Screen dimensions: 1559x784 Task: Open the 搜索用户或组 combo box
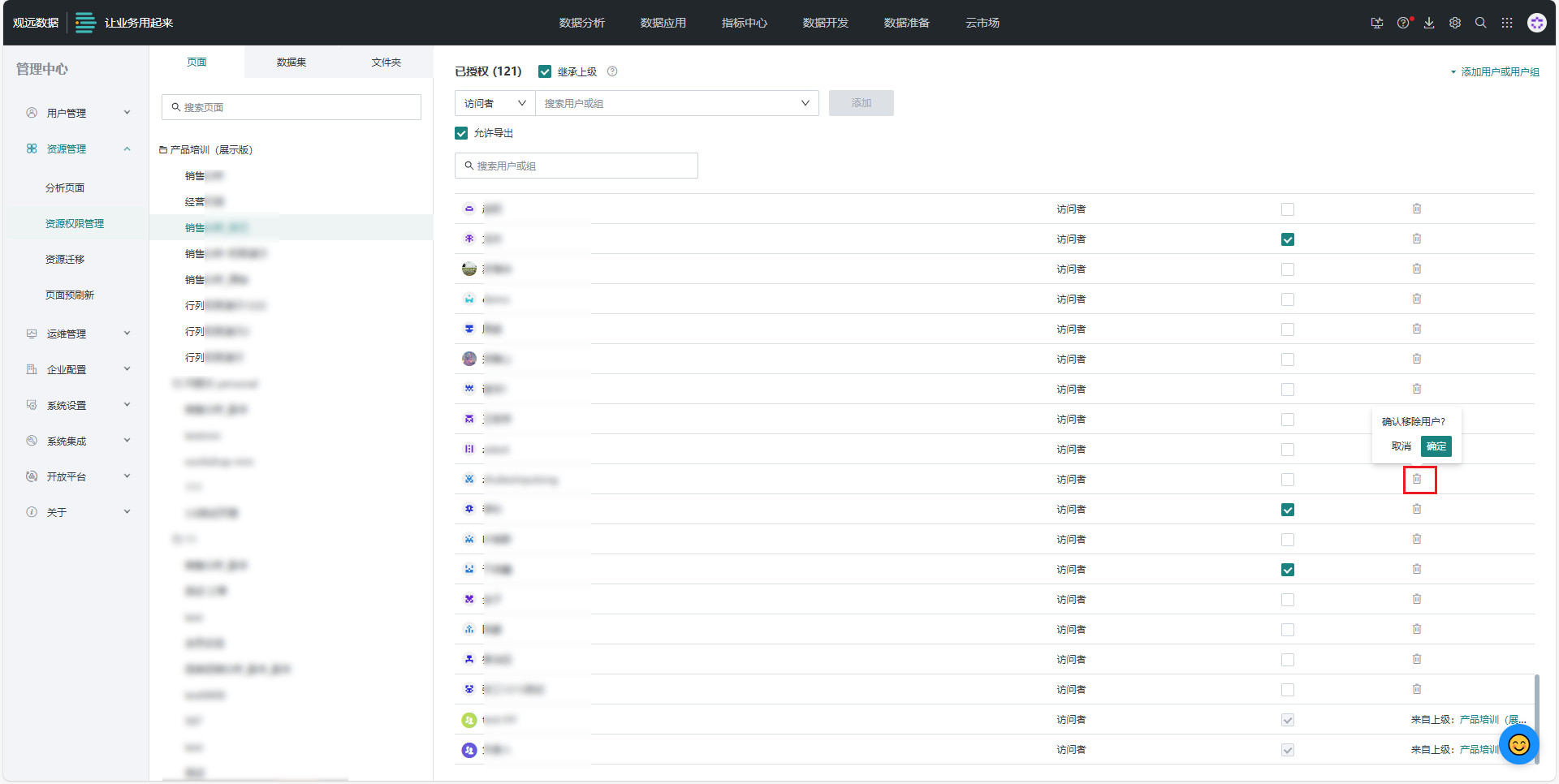click(x=676, y=103)
